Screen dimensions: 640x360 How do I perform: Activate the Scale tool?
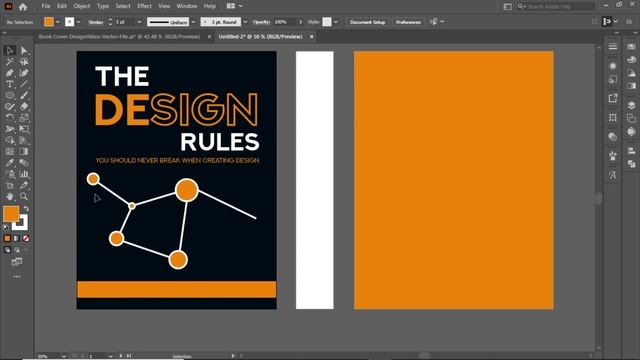(x=24, y=118)
